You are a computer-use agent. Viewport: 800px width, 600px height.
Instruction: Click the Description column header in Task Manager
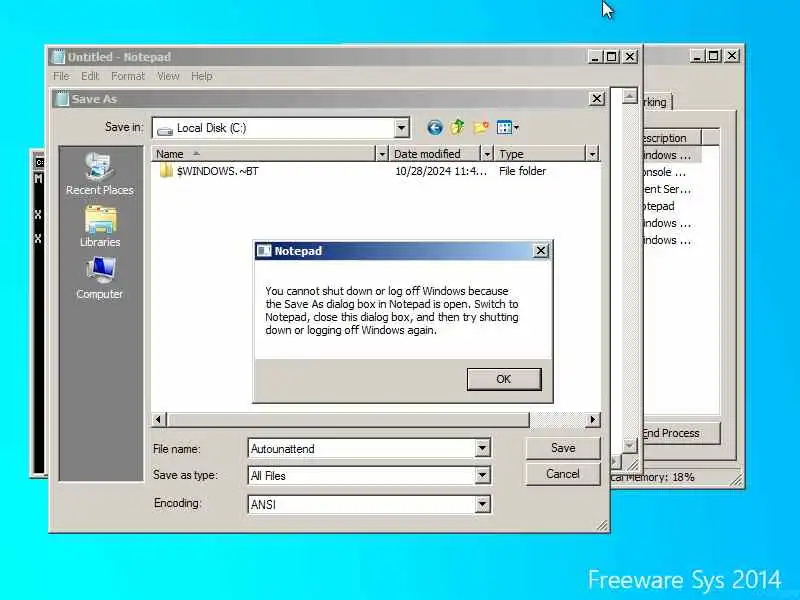(671, 138)
